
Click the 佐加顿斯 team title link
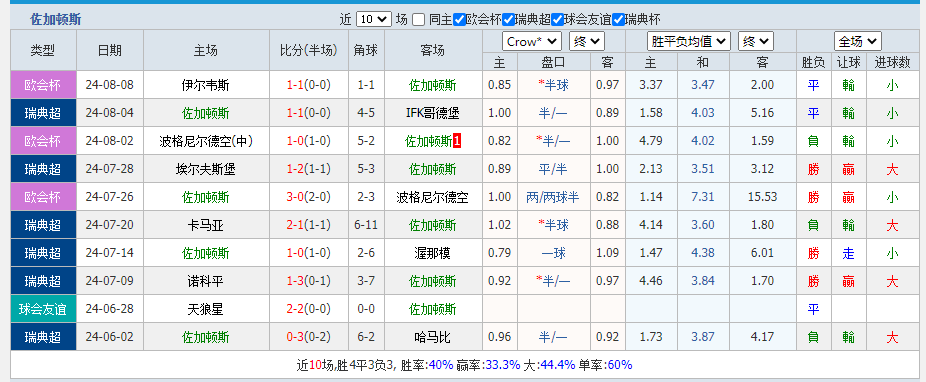coord(56,19)
